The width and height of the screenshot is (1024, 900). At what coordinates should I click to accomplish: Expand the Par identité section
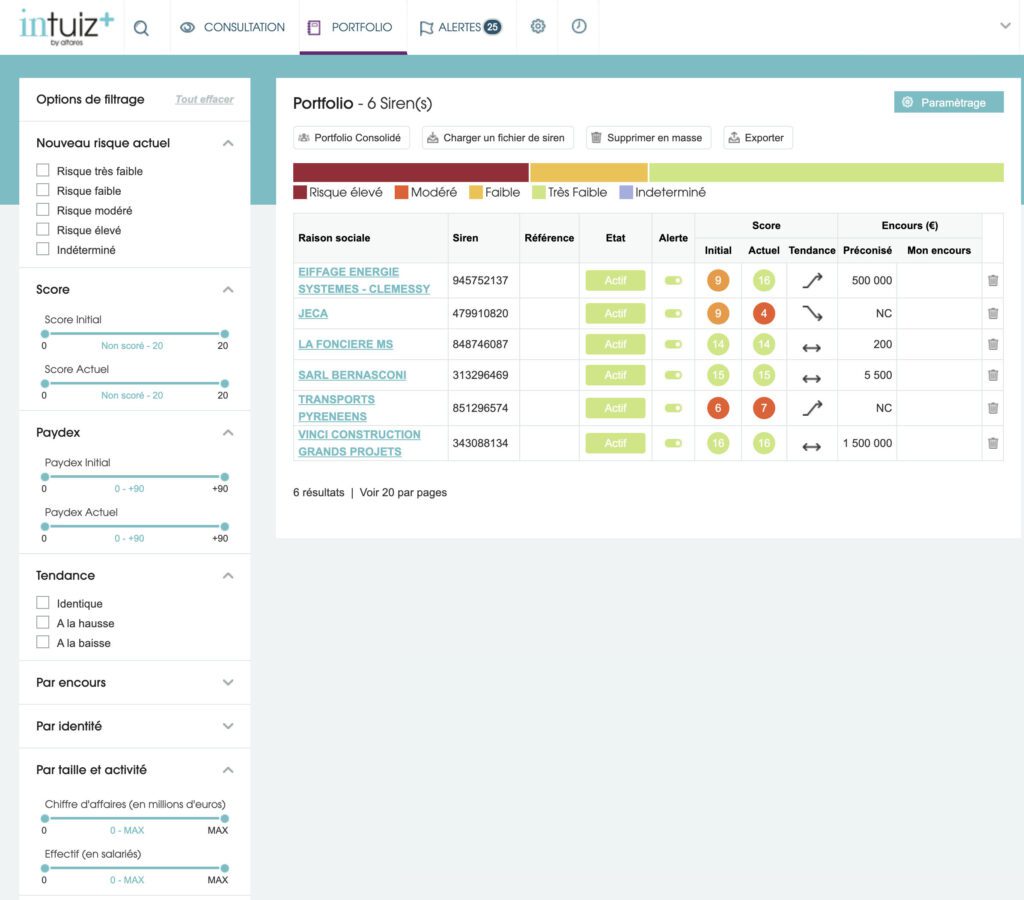point(228,726)
